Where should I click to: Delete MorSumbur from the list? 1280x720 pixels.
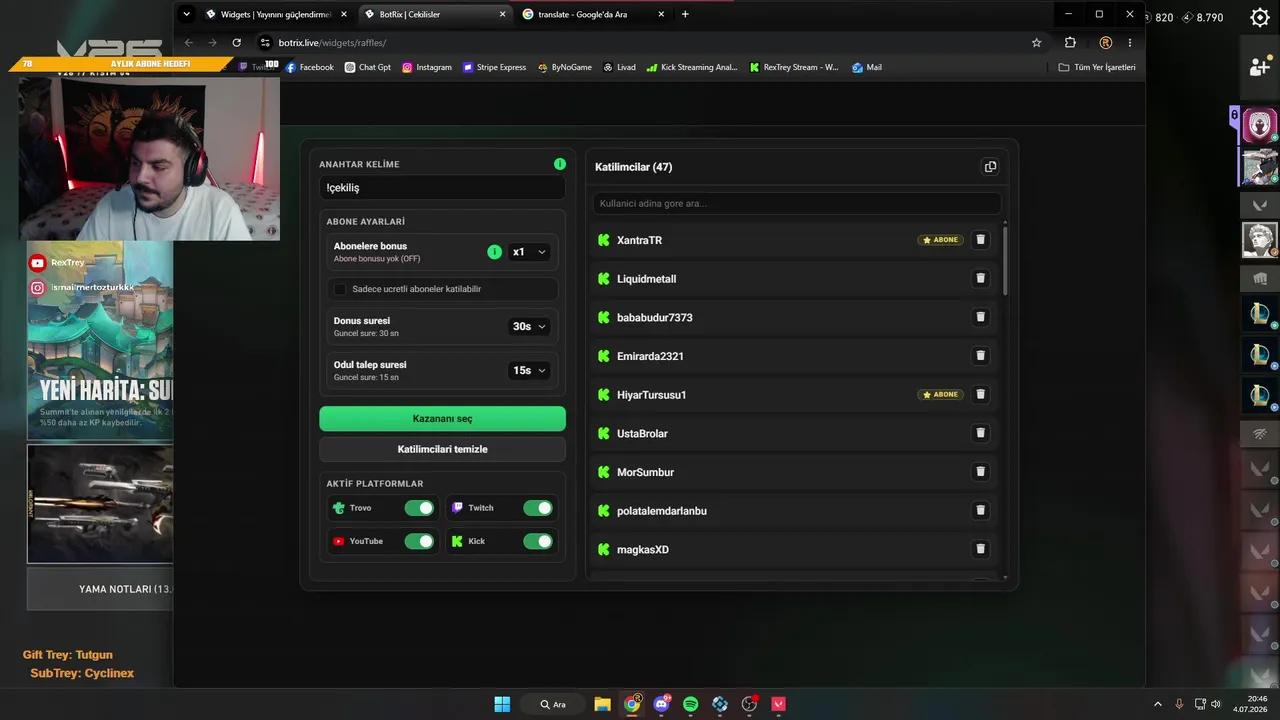[980, 472]
